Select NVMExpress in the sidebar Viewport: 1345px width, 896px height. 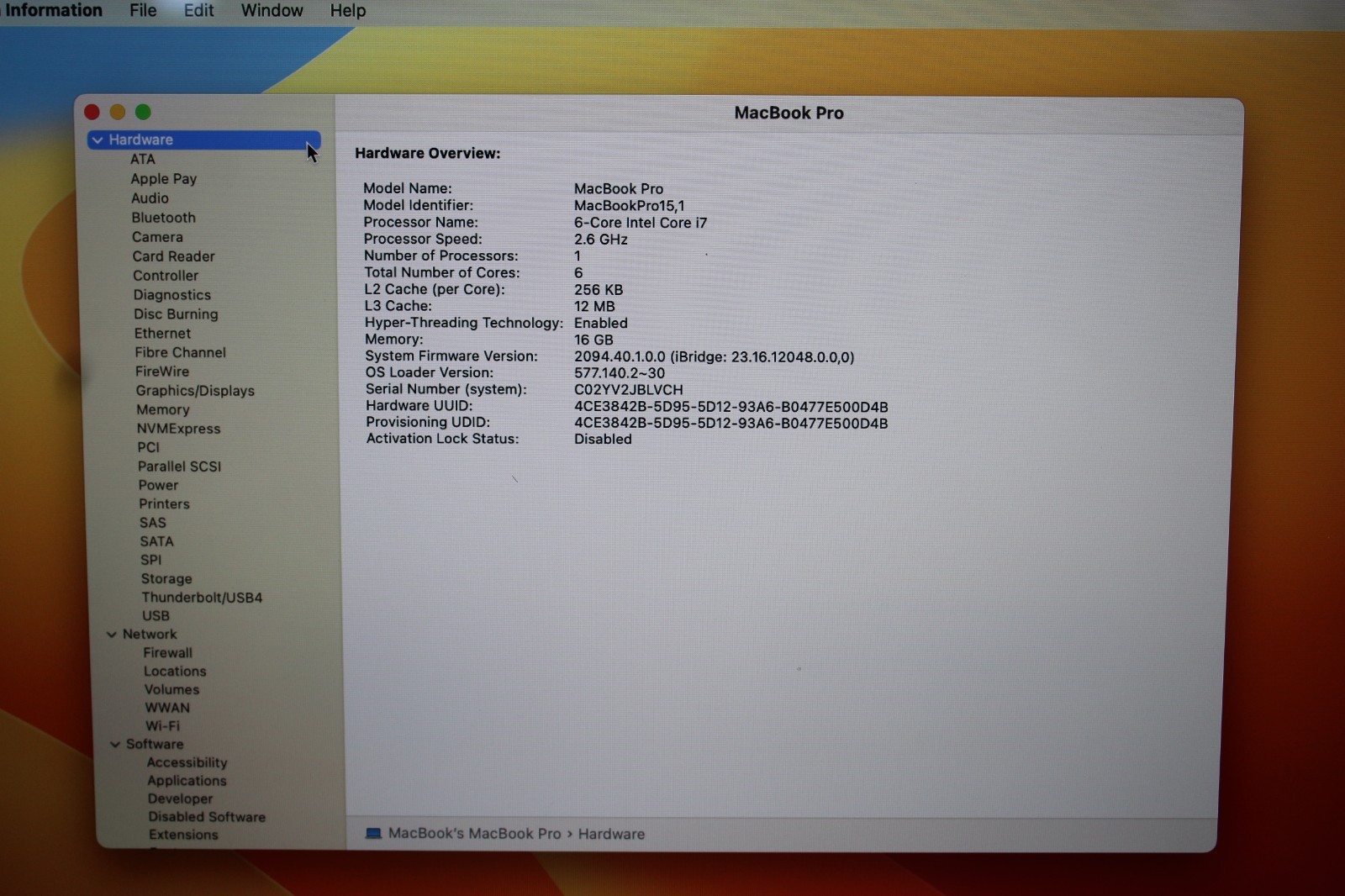178,429
